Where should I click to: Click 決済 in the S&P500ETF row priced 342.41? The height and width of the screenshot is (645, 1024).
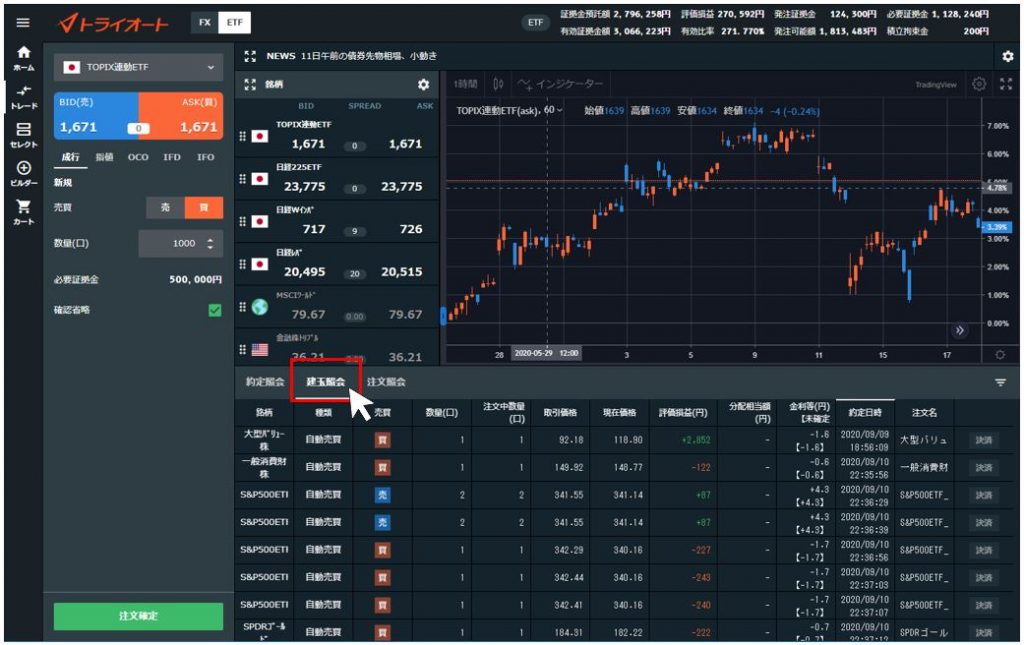984,605
